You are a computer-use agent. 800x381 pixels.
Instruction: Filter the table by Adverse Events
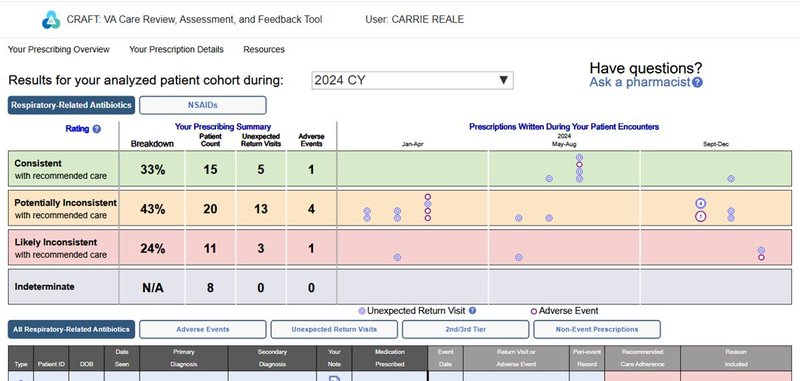click(x=203, y=329)
